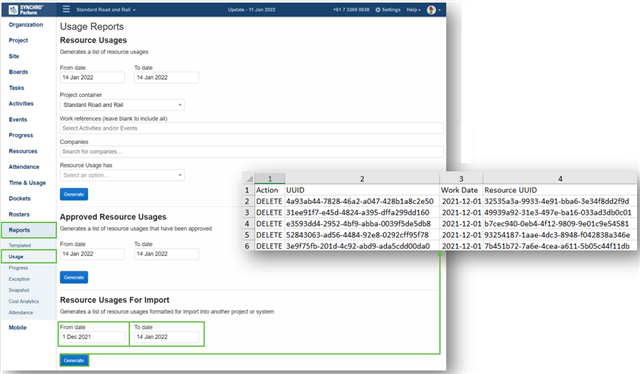
Task: Click the Work Date header cell
Action: 461,190
